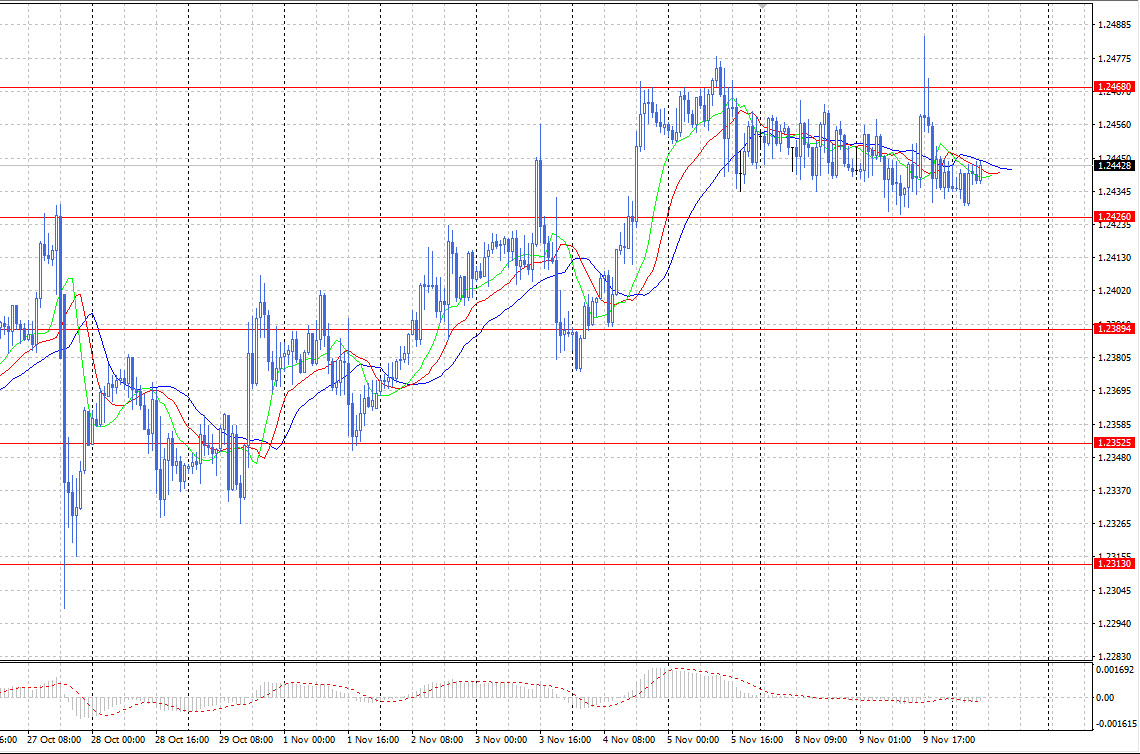Viewport: 1140px width, 754px height.
Task: Click the 0.00 indicator scale value
Action: [1105, 697]
